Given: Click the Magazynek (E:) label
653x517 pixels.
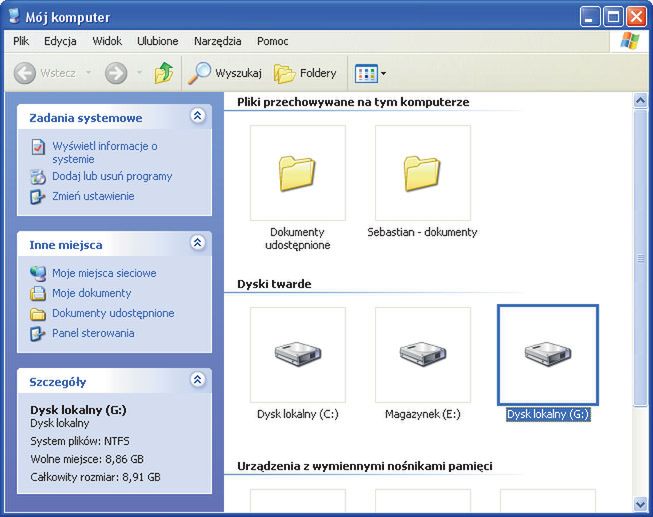Looking at the screenshot, I should click(423, 415).
